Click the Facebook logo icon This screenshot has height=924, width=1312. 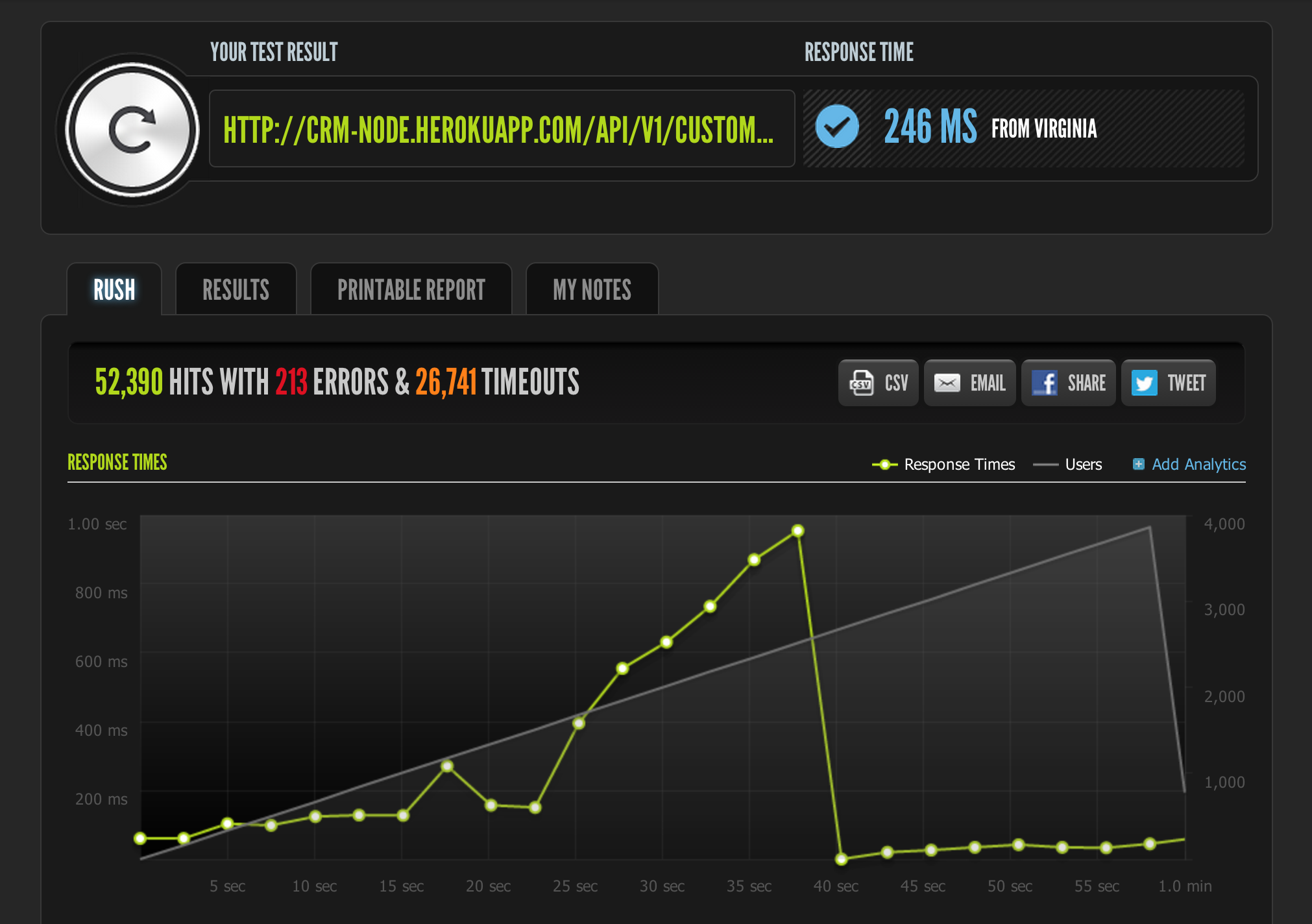click(1045, 383)
